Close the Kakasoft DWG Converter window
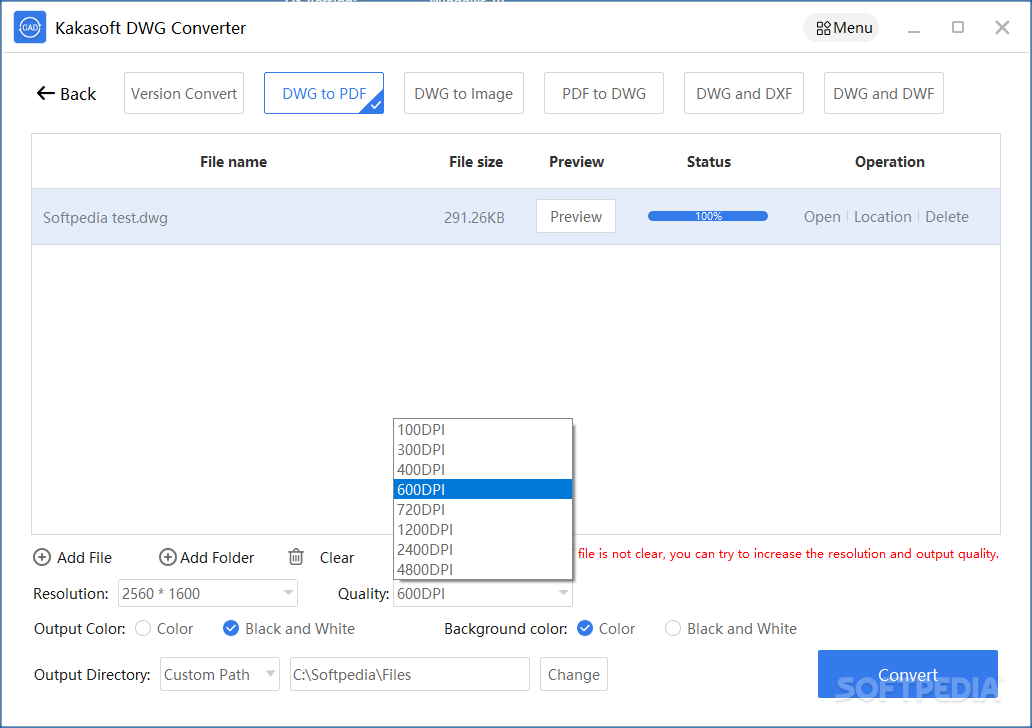Viewport: 1032px width, 728px height. 1002,28
